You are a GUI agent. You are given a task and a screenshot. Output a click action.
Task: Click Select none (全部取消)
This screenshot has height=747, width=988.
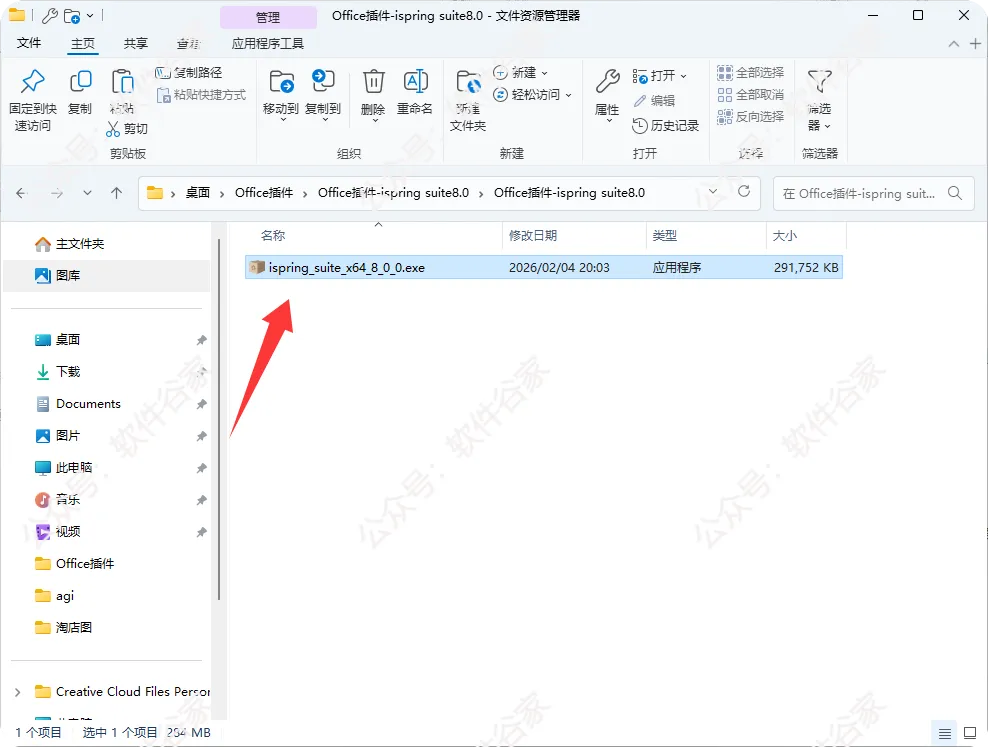tap(750, 94)
